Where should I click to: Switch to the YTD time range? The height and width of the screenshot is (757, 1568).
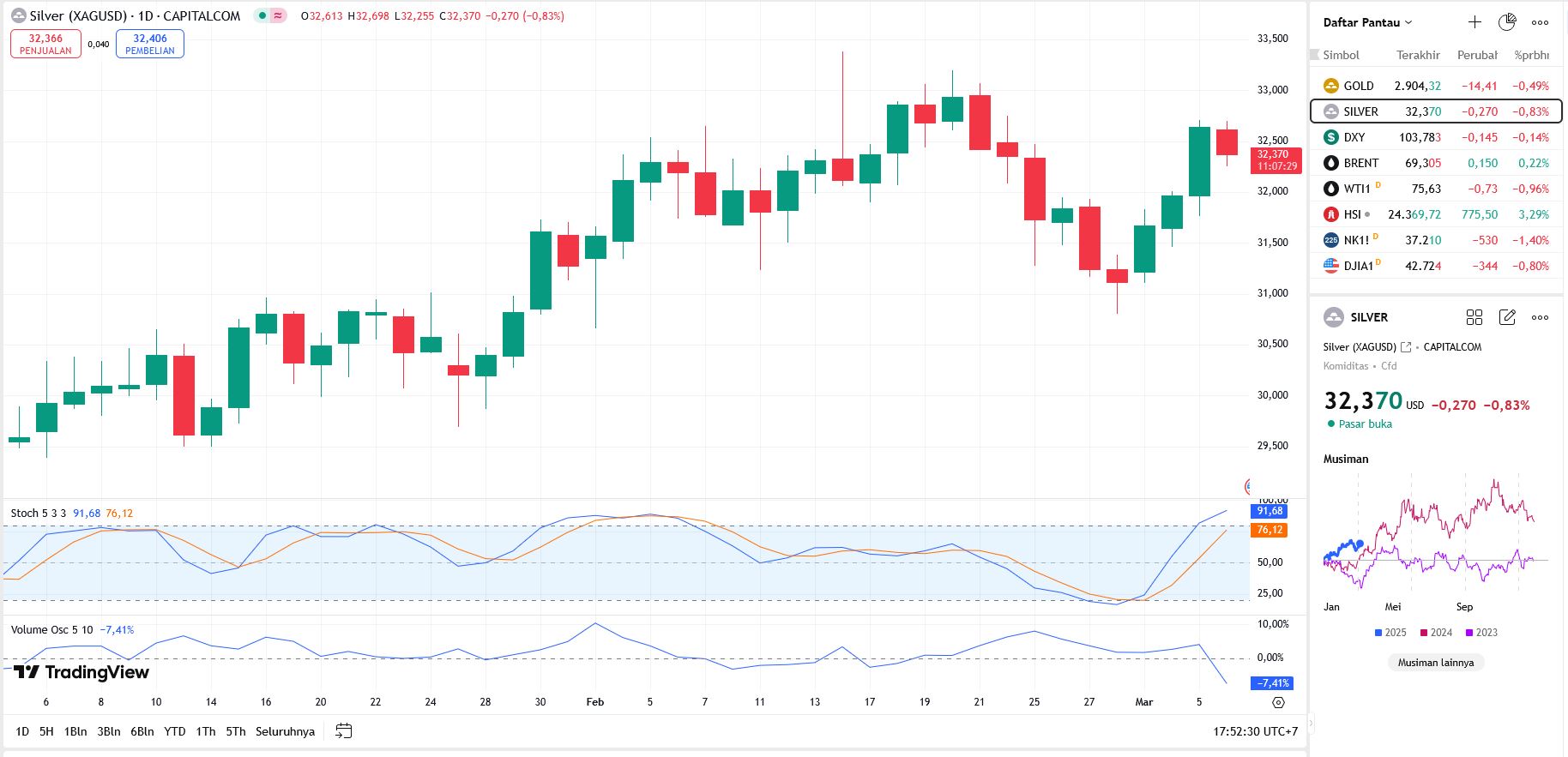coord(175,731)
